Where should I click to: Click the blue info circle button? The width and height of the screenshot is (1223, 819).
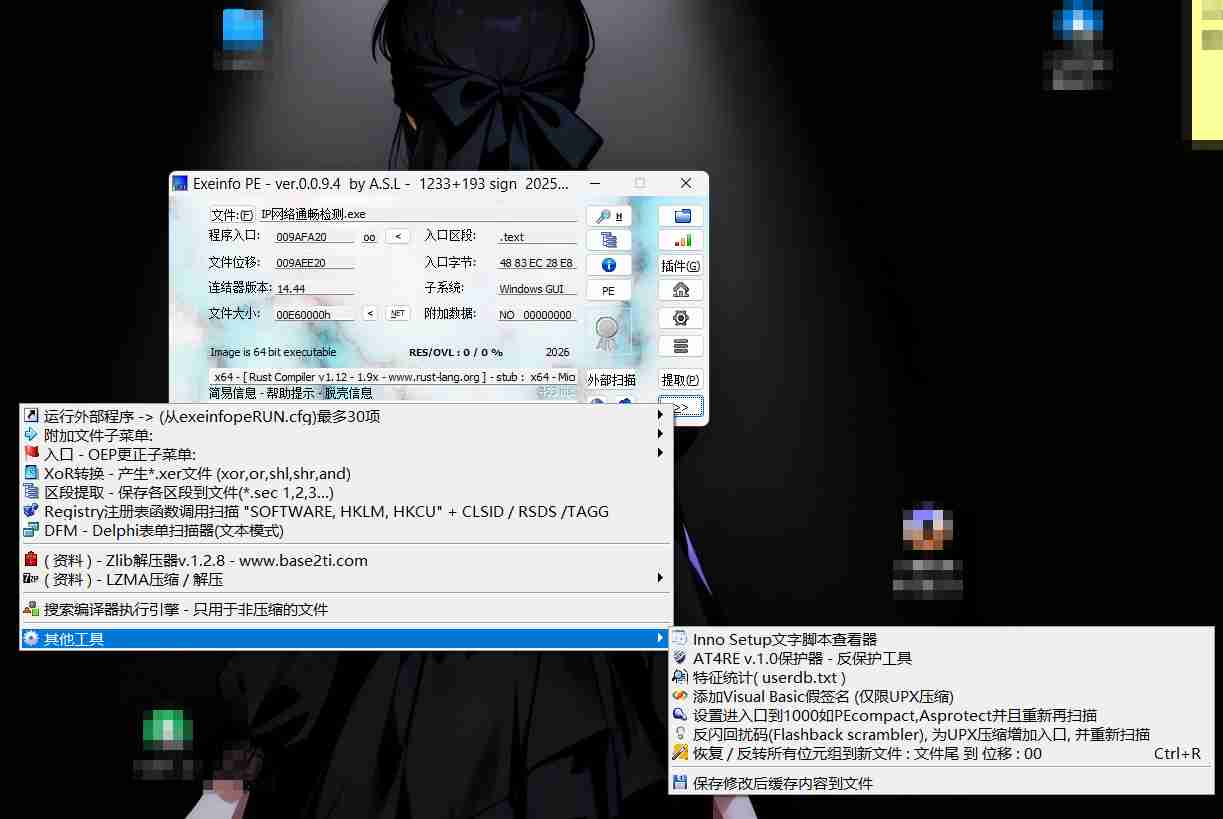click(608, 265)
